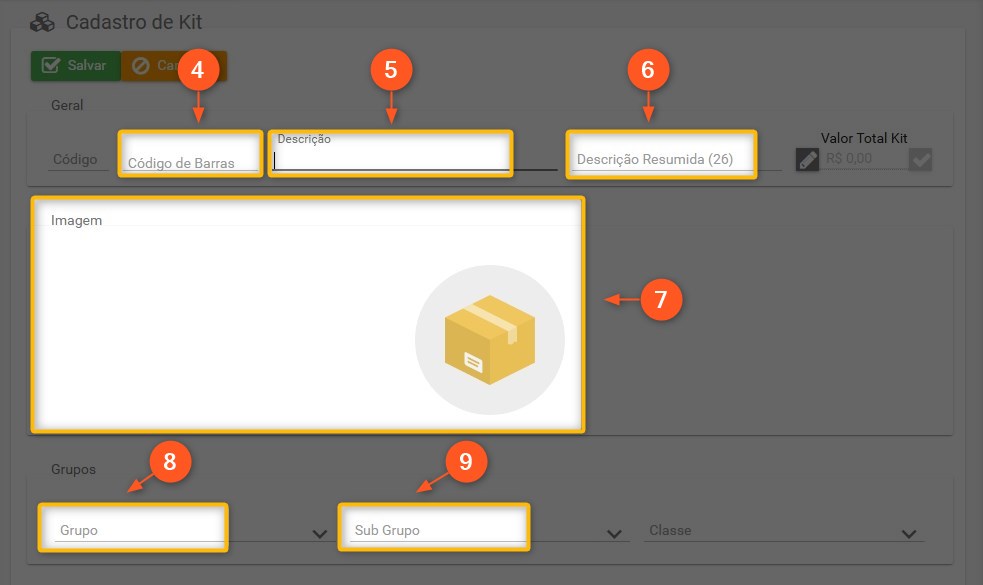This screenshot has width=983, height=585.
Task: Click the orange number 5 marker
Action: [x=391, y=70]
